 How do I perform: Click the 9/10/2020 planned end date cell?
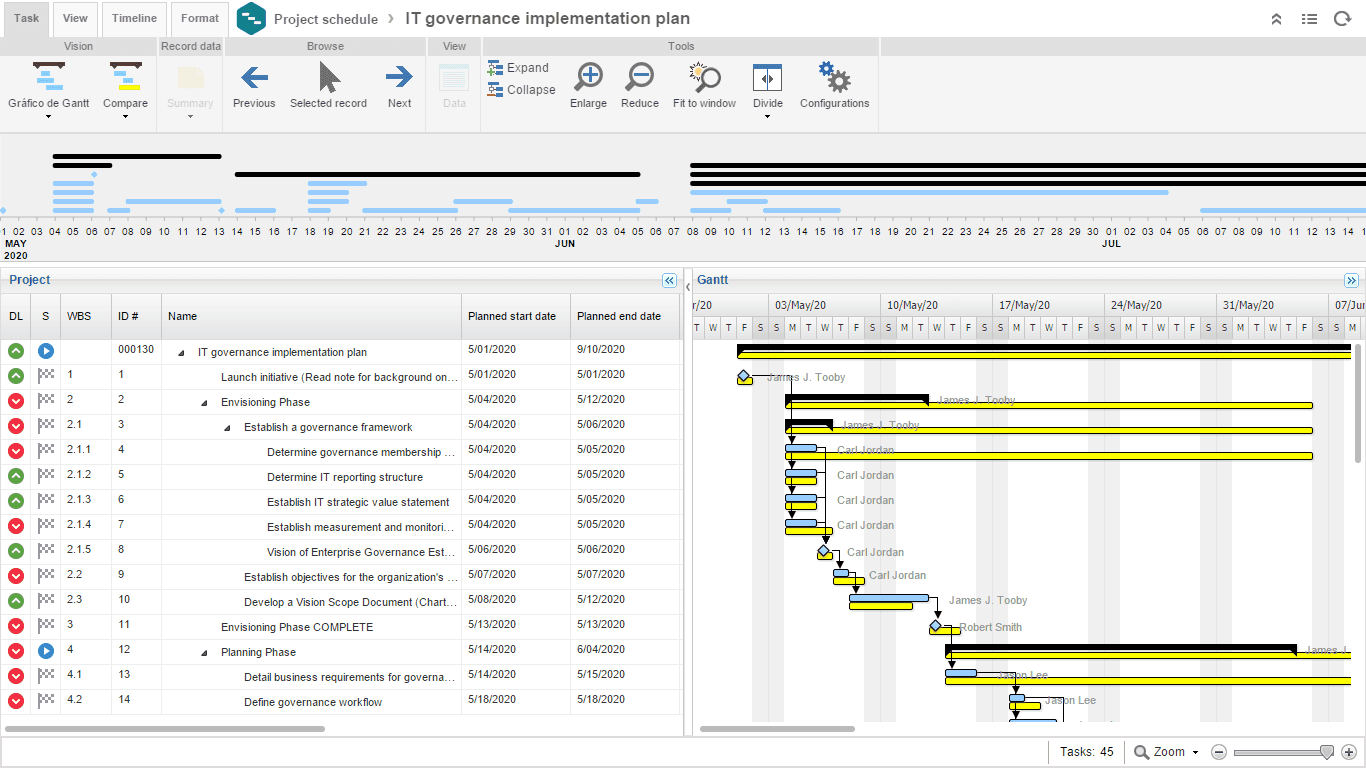(626, 349)
